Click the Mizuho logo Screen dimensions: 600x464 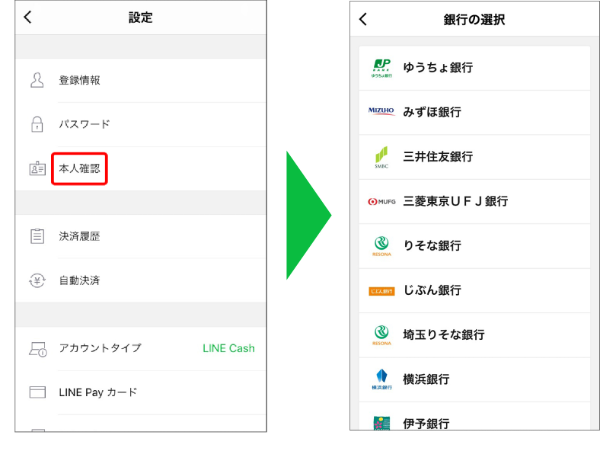(x=381, y=112)
